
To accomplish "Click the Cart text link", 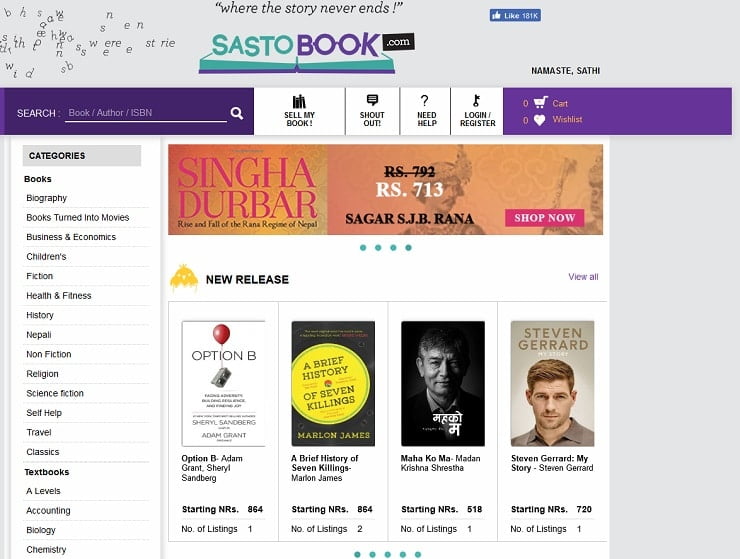I will (560, 103).
